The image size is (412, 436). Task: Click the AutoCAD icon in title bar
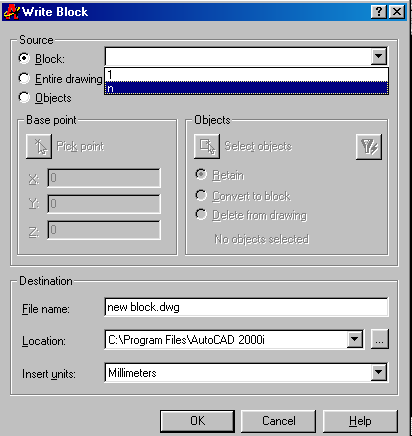point(11,12)
